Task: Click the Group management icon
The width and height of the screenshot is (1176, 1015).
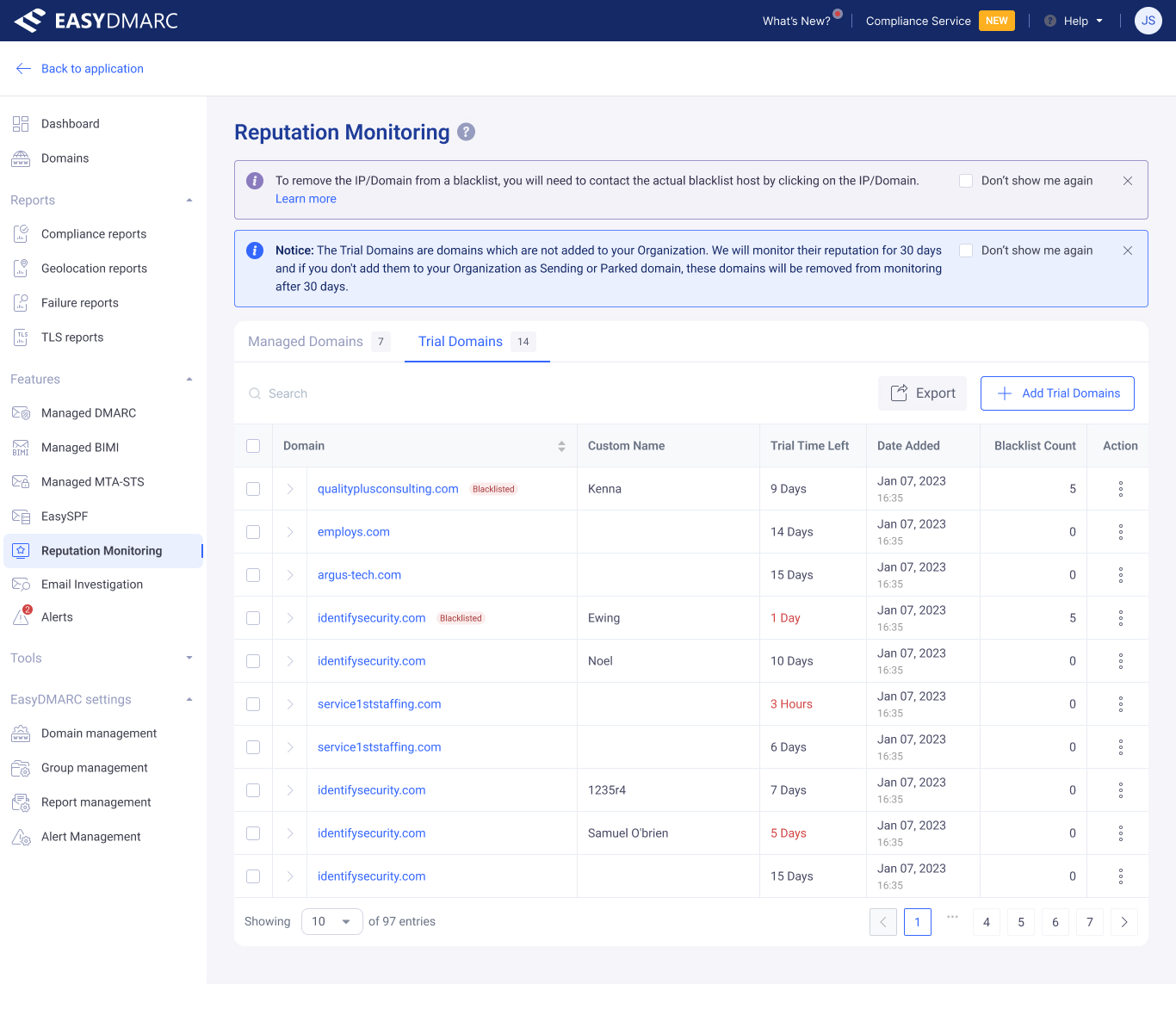Action: pos(21,768)
